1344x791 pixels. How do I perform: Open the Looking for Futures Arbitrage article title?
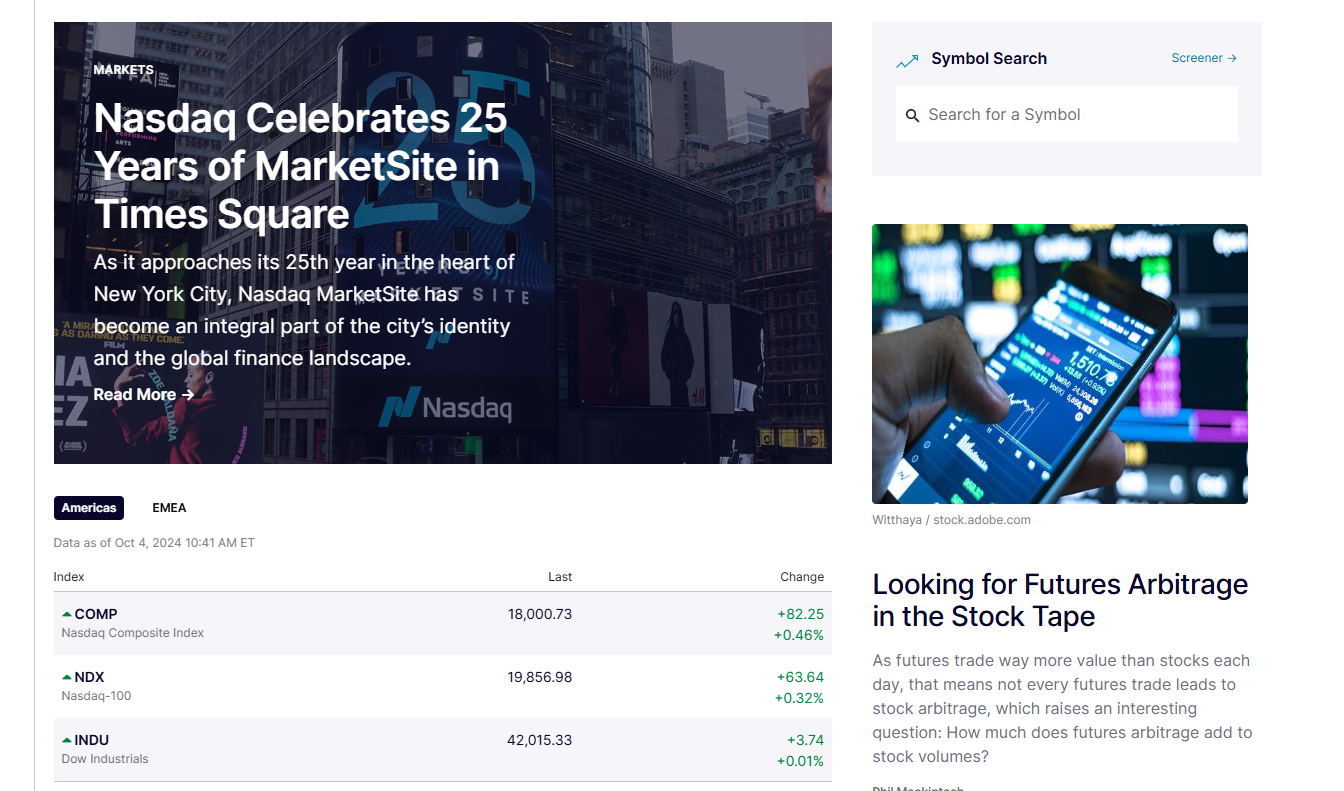point(1060,600)
